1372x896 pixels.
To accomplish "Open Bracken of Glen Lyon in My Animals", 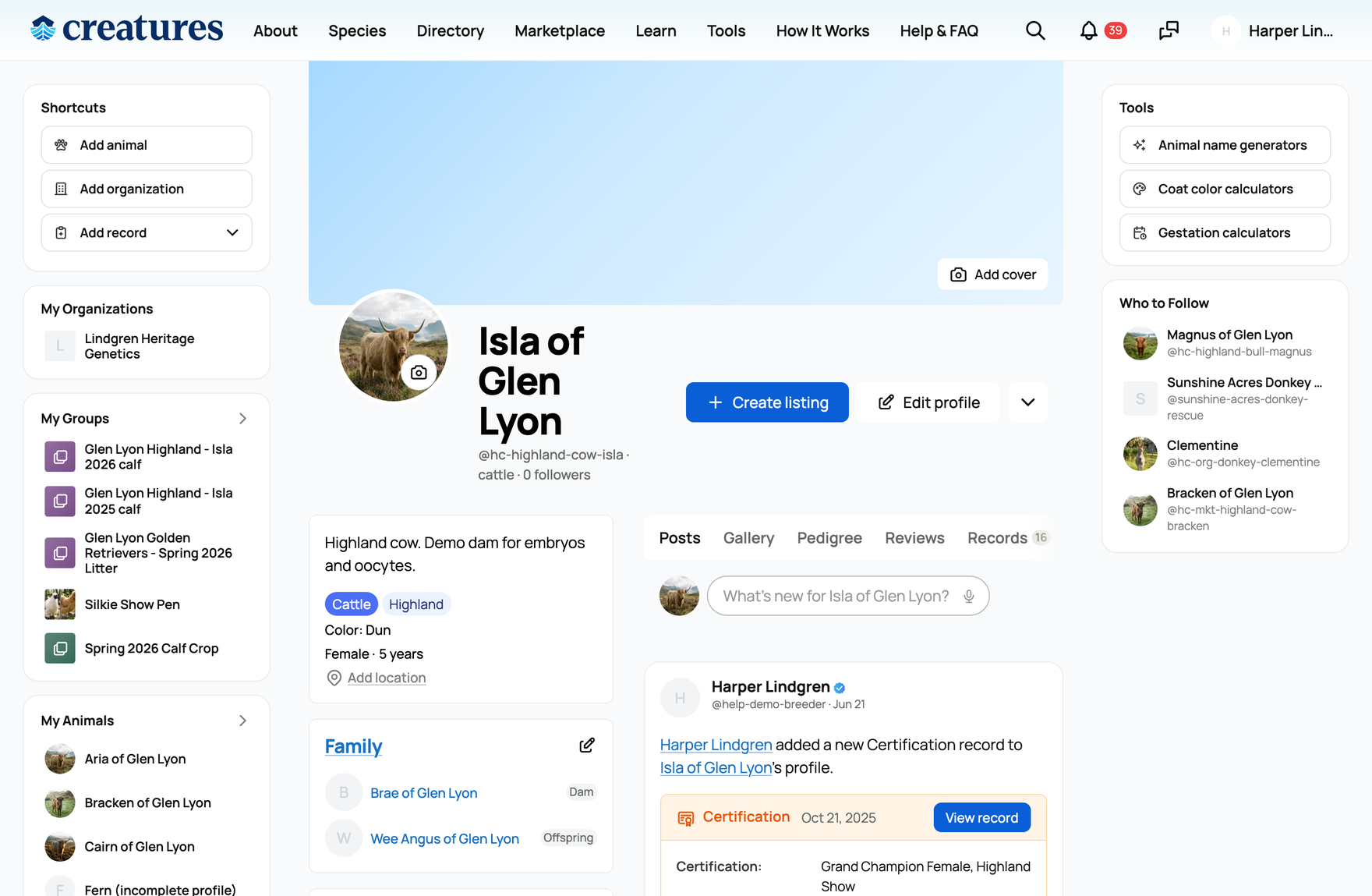I will click(x=147, y=802).
